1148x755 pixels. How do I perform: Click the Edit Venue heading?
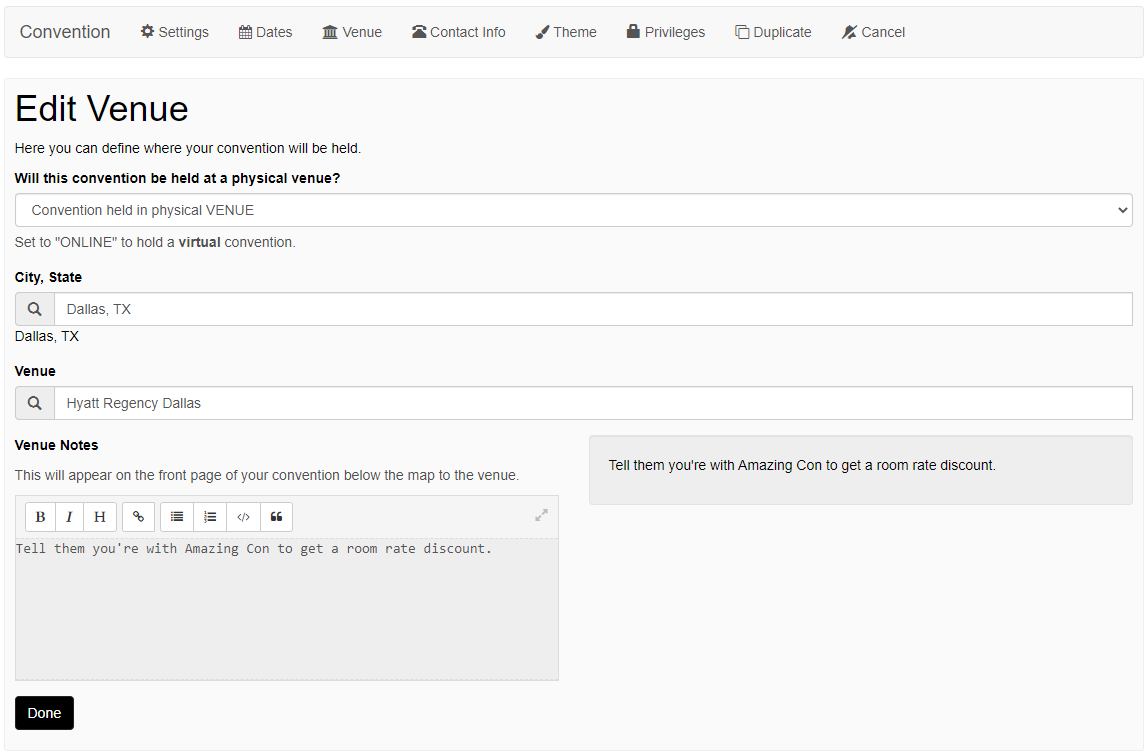(x=102, y=109)
